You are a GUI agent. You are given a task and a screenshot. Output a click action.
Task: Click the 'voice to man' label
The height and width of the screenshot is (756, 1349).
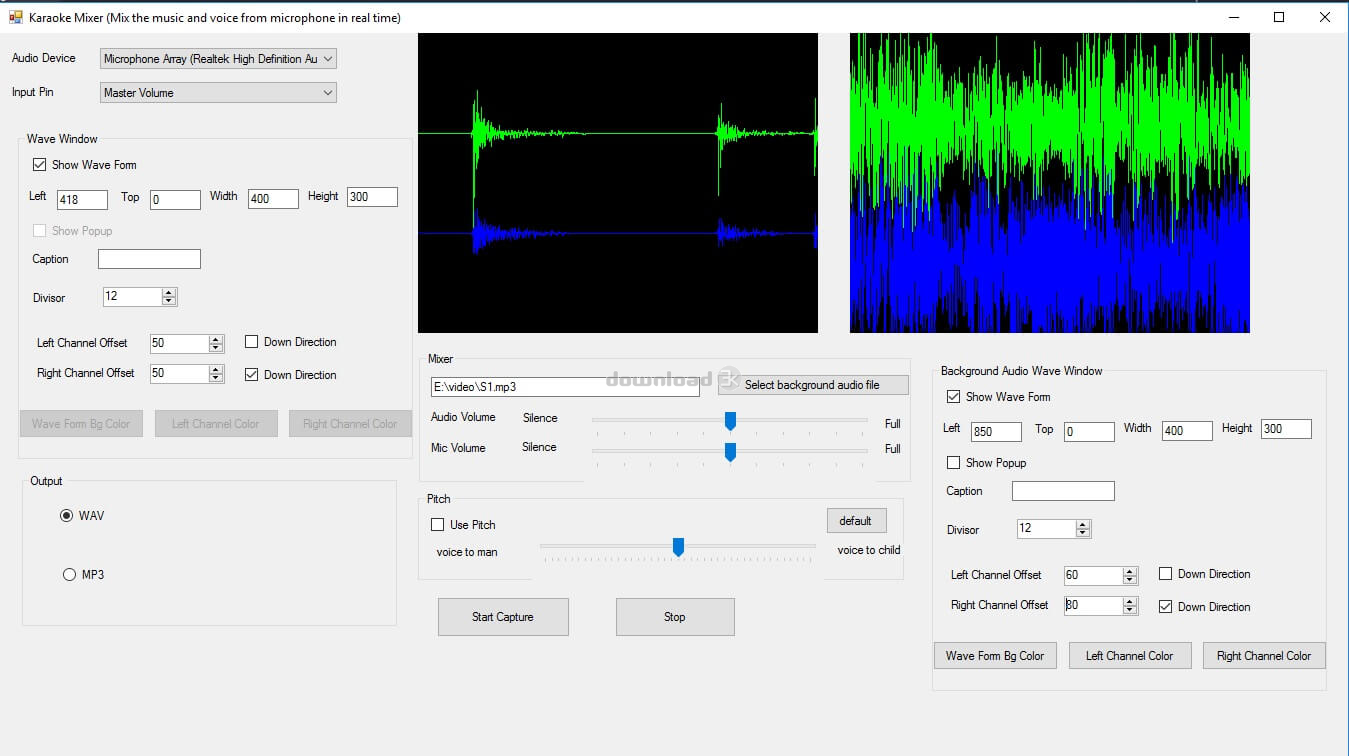[x=467, y=552]
